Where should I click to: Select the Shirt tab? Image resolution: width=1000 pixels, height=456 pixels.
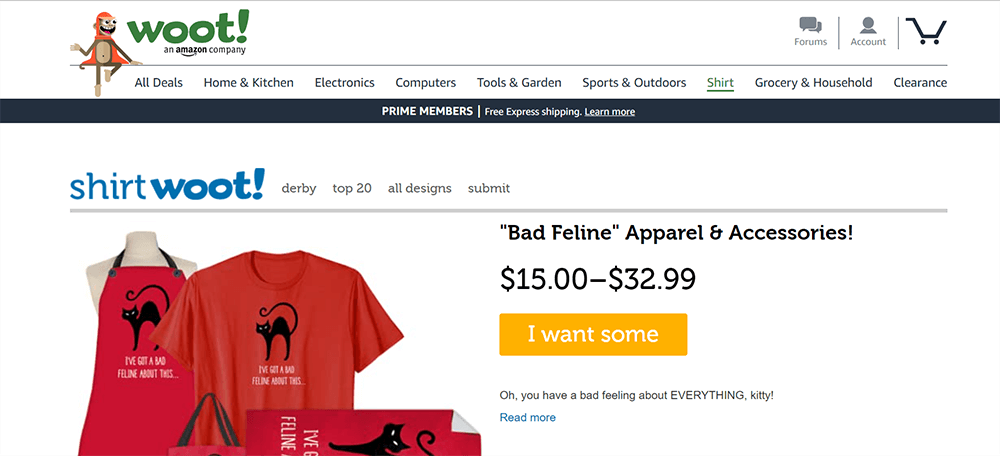point(720,83)
